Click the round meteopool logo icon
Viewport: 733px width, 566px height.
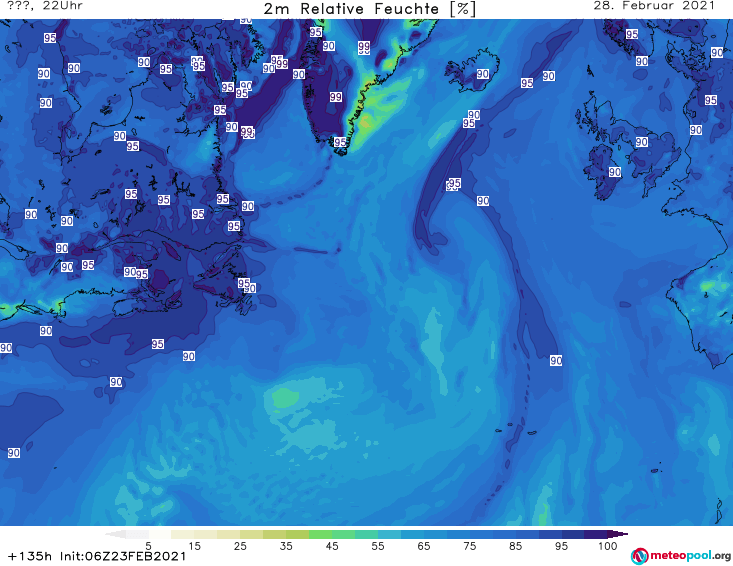click(x=640, y=556)
